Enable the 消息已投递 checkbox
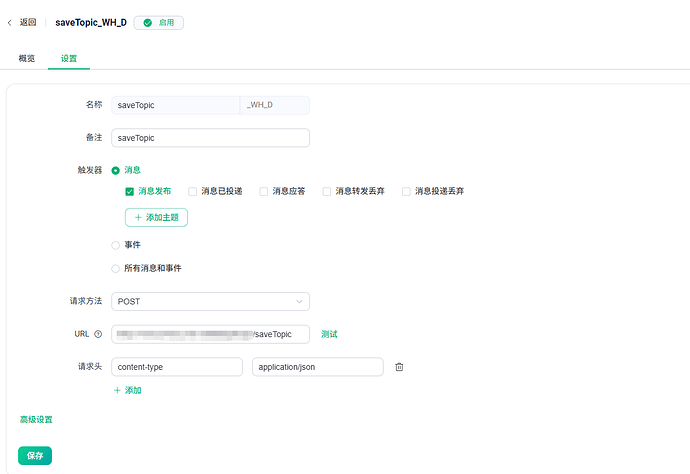This screenshot has height=474, width=690. click(x=193, y=191)
